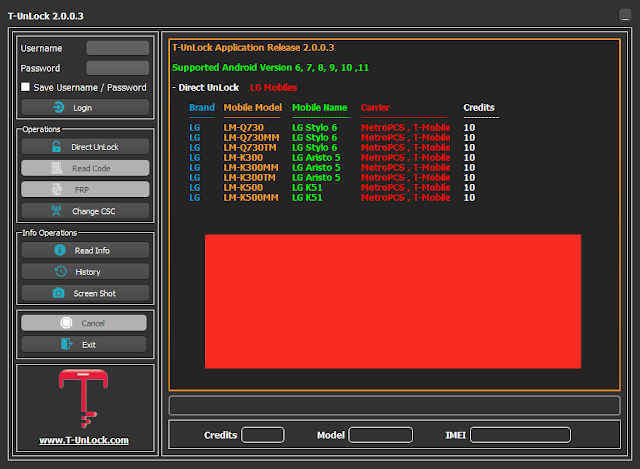Click 'LG Aristo 5' in LM-K300 row

316,158
